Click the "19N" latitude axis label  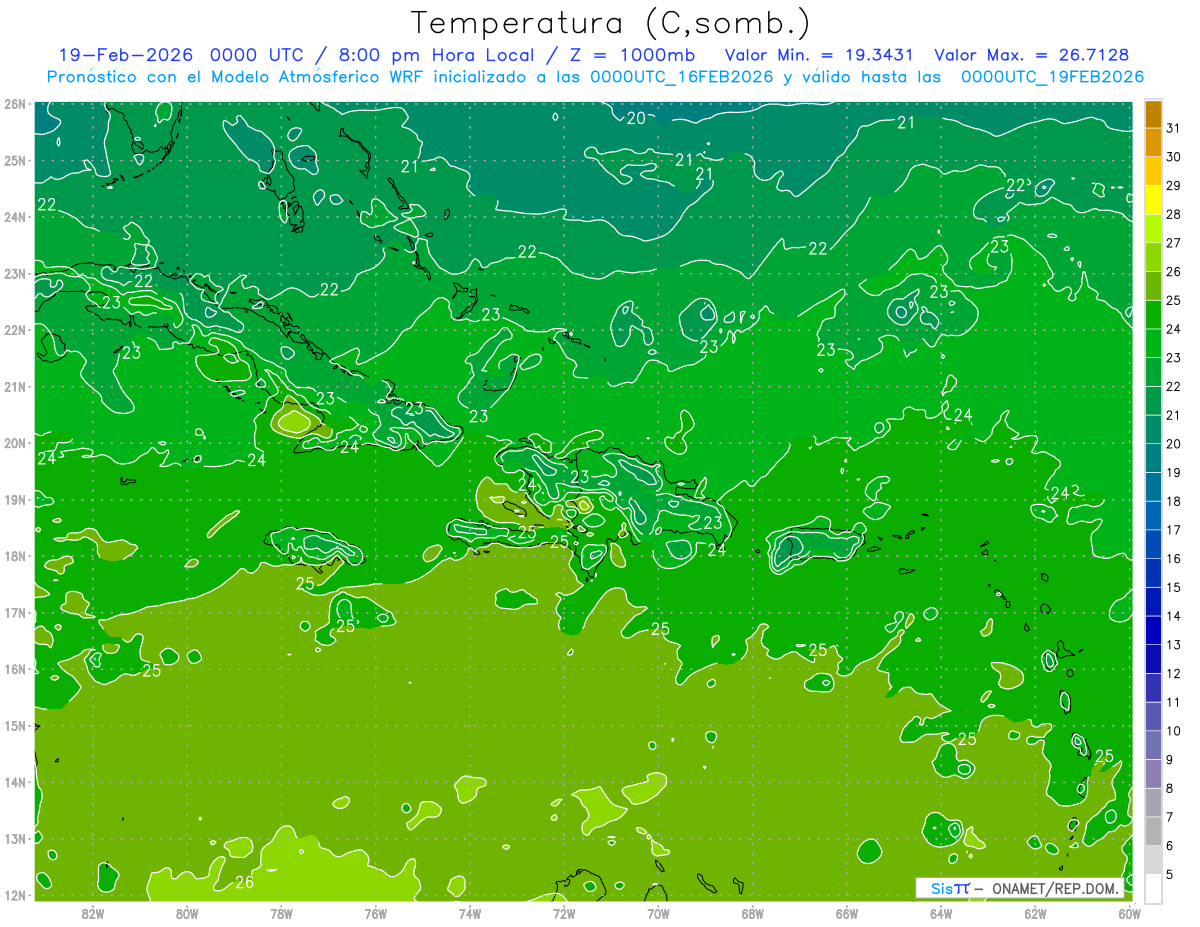click(x=15, y=500)
